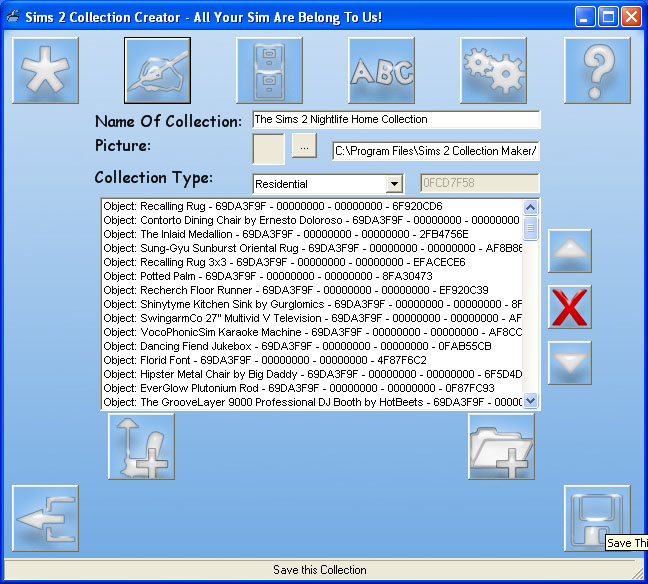
Task: Minimize the Collection Creator window
Action: pos(584,17)
